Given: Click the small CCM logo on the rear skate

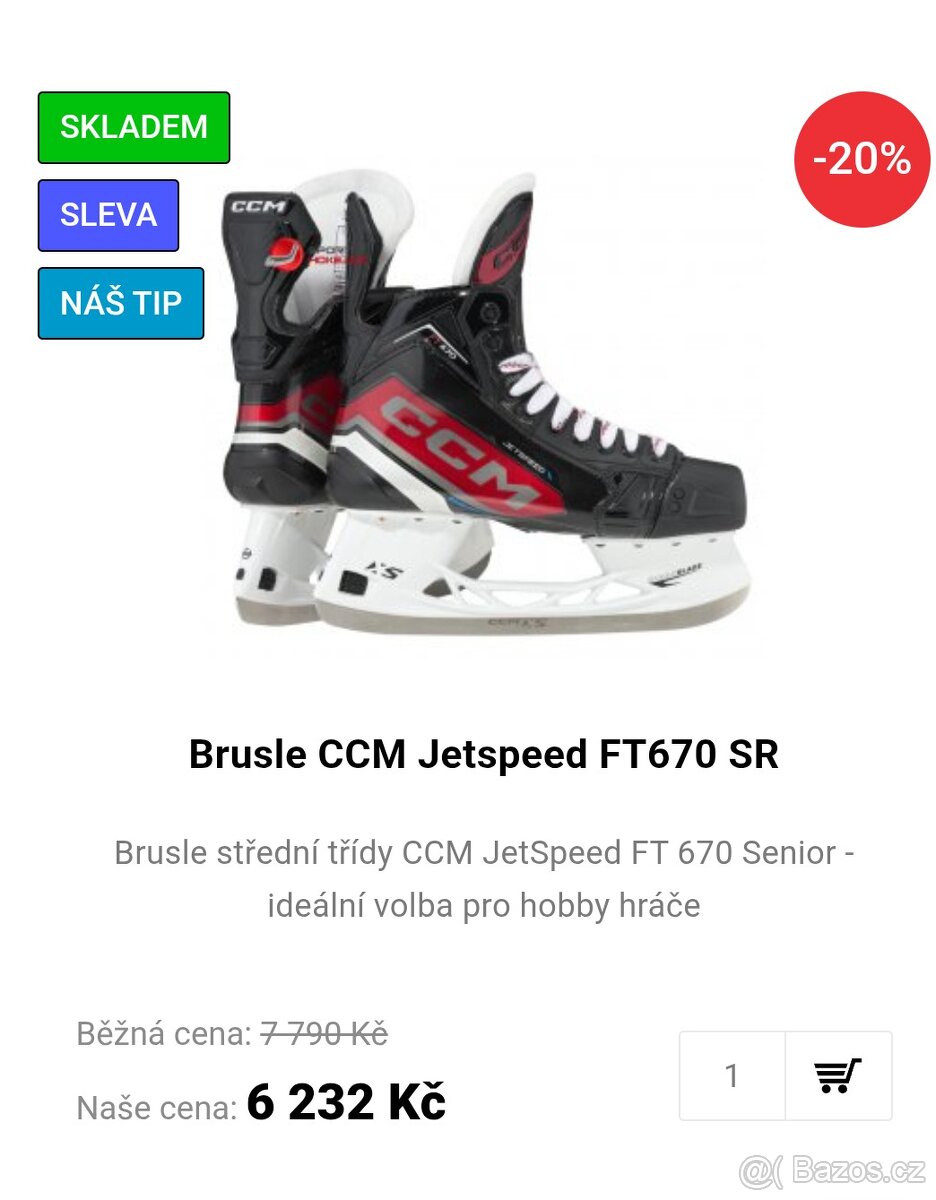Looking at the screenshot, I should 258,207.
